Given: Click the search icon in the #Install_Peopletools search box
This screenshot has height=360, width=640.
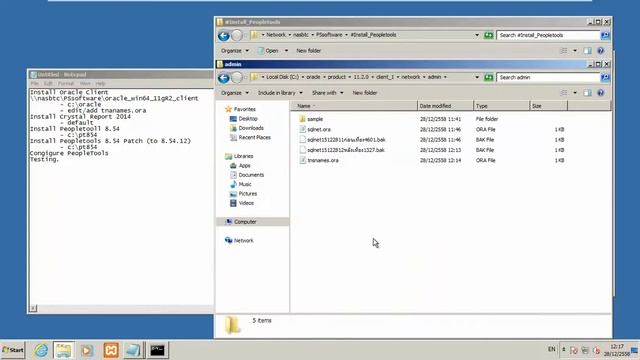Looking at the screenshot, I should click(x=605, y=35).
